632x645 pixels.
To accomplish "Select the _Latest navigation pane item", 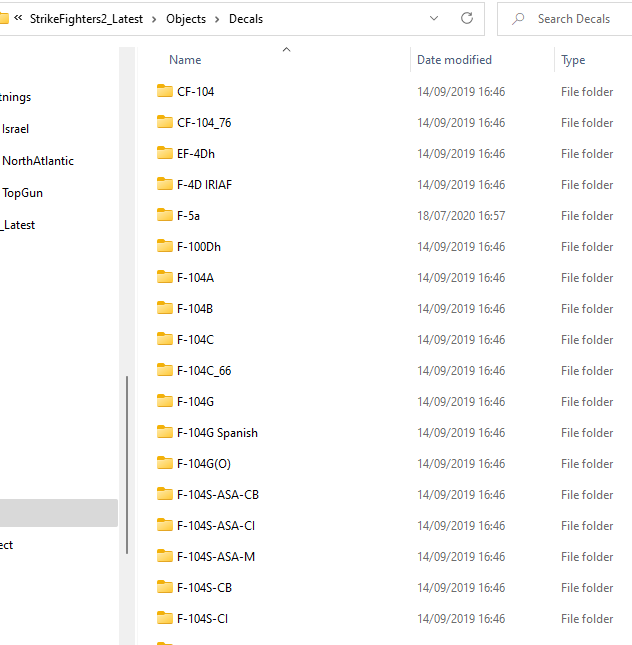I will point(18,225).
